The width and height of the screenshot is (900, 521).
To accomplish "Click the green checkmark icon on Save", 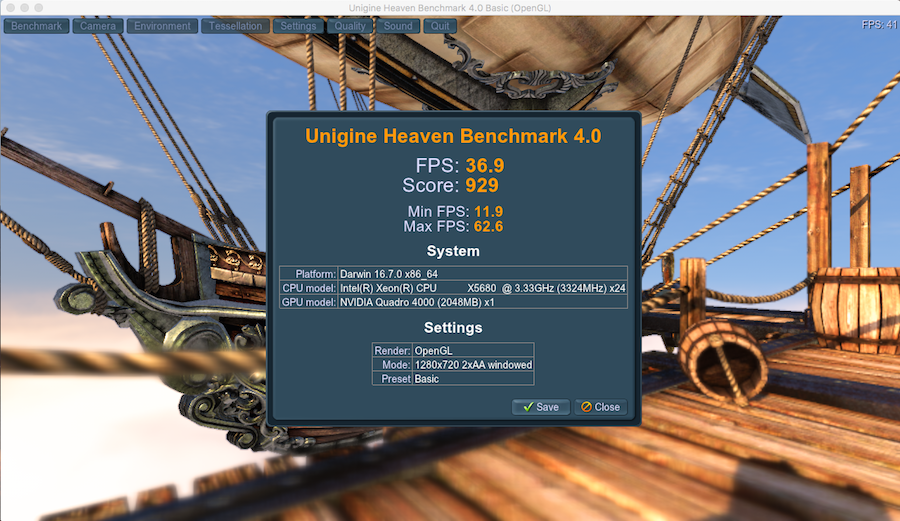I will [528, 406].
